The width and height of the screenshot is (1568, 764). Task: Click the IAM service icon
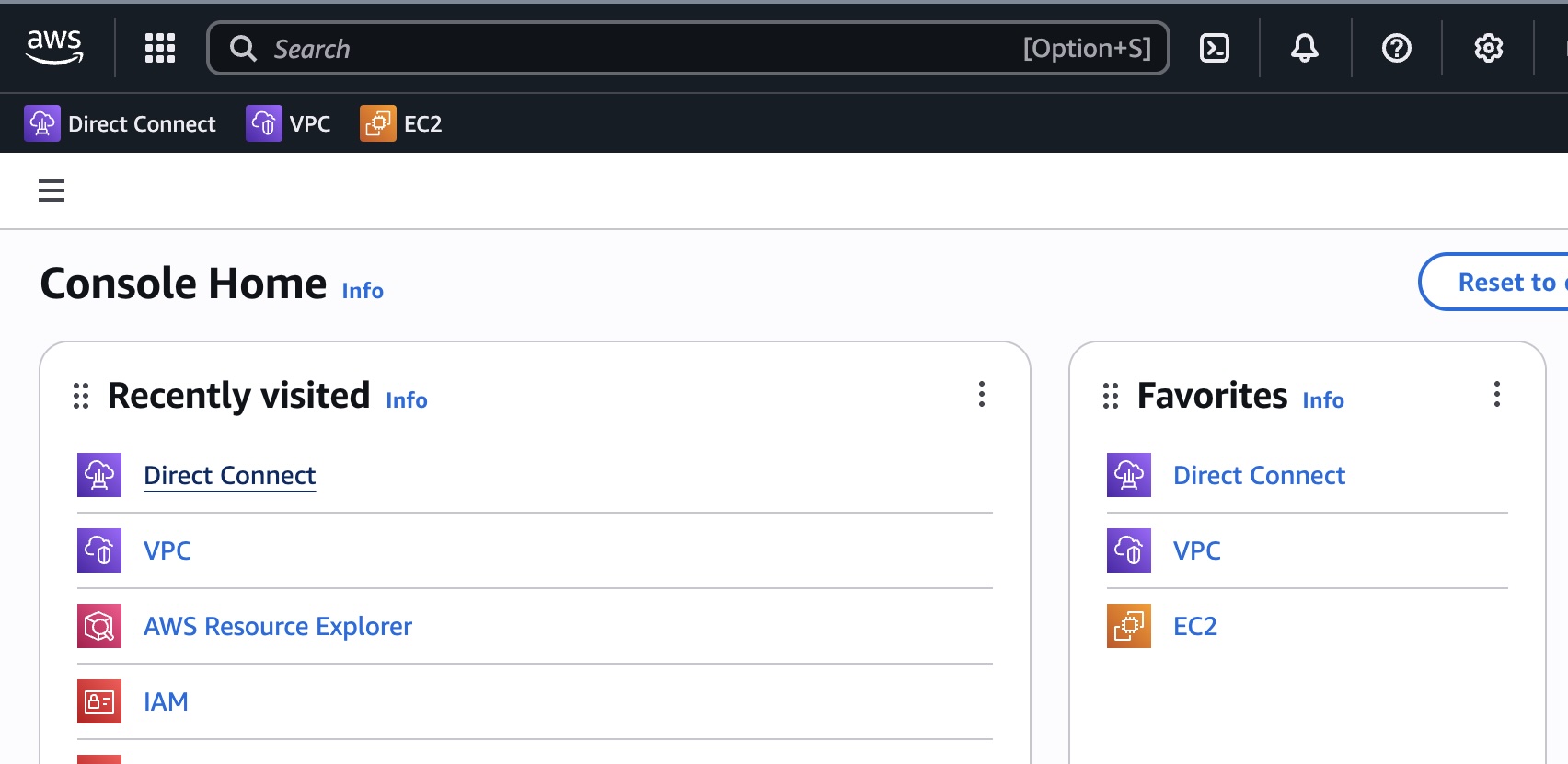pos(99,701)
